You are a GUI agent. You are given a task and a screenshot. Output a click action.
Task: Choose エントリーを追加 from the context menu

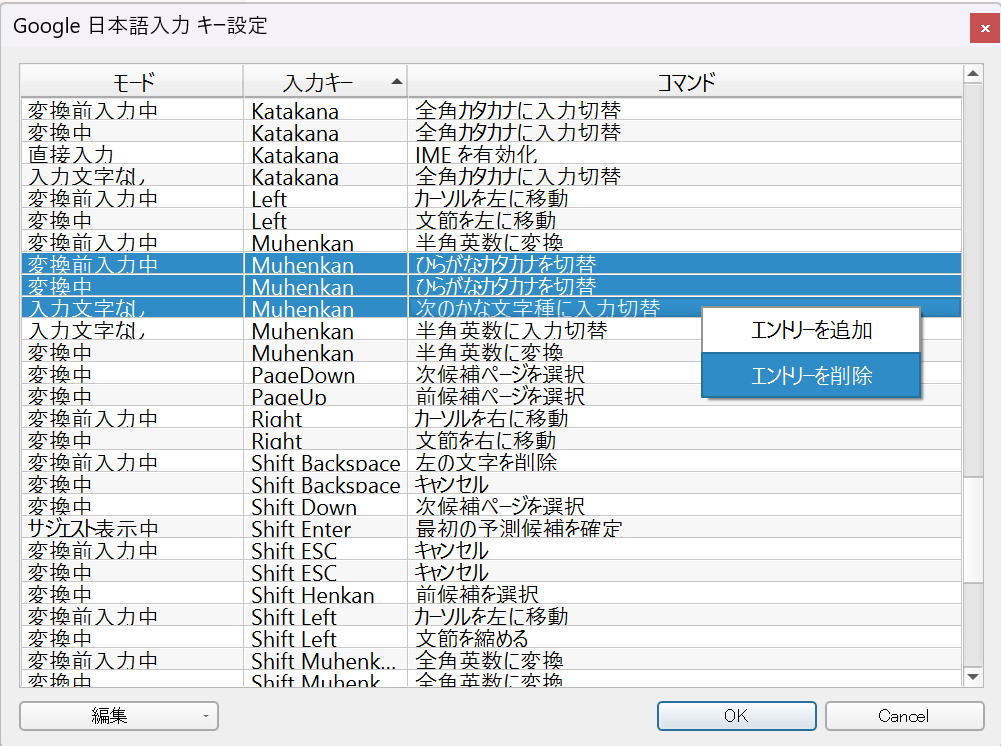tap(811, 331)
